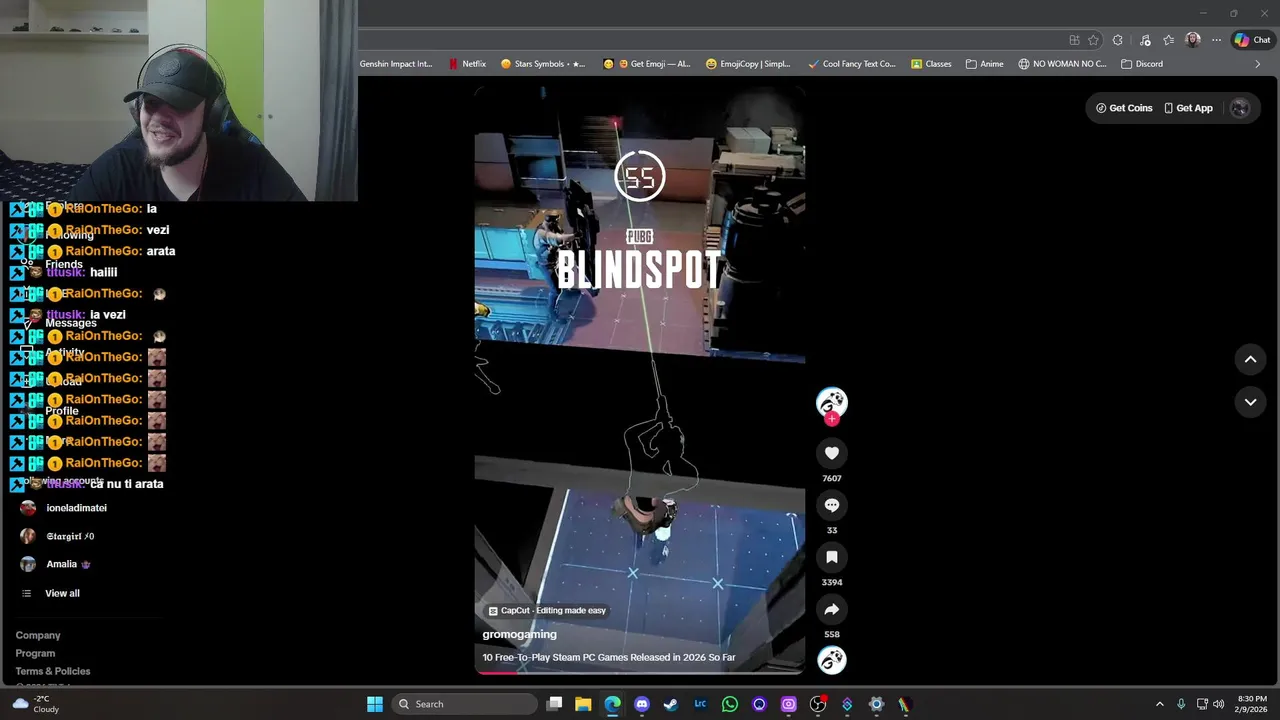Open the Netflix bookmark
This screenshot has width=1280, height=720.
point(467,64)
